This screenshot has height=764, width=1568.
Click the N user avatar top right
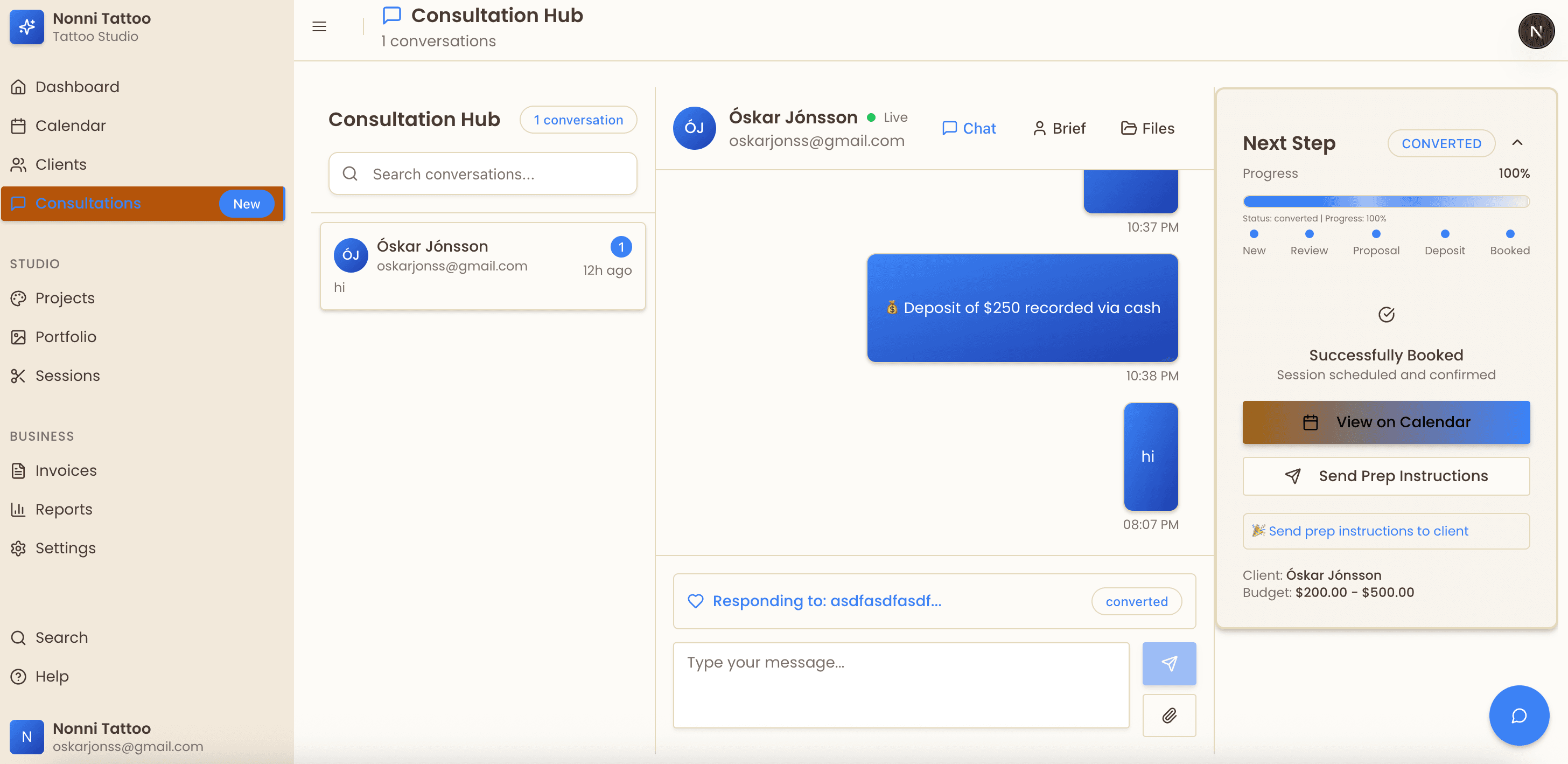pyautogui.click(x=1535, y=31)
